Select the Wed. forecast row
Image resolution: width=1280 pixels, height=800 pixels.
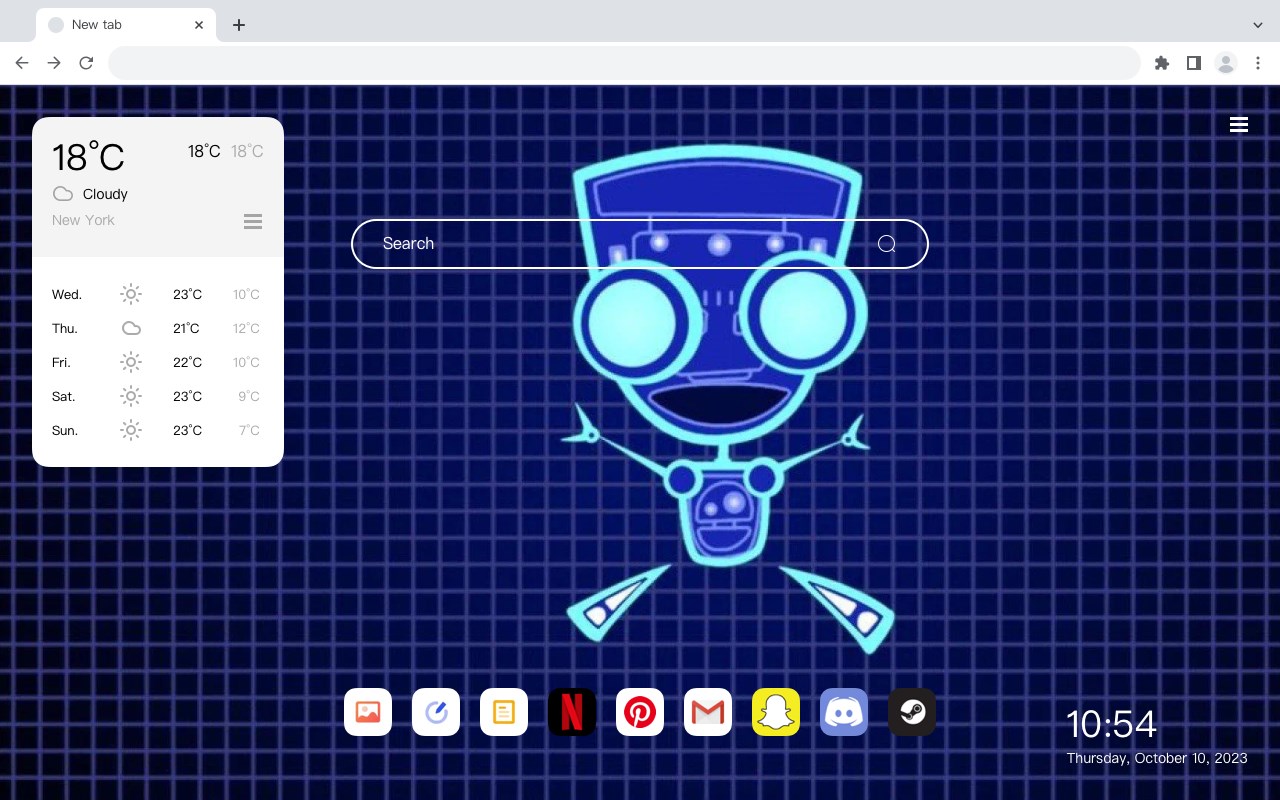click(157, 294)
